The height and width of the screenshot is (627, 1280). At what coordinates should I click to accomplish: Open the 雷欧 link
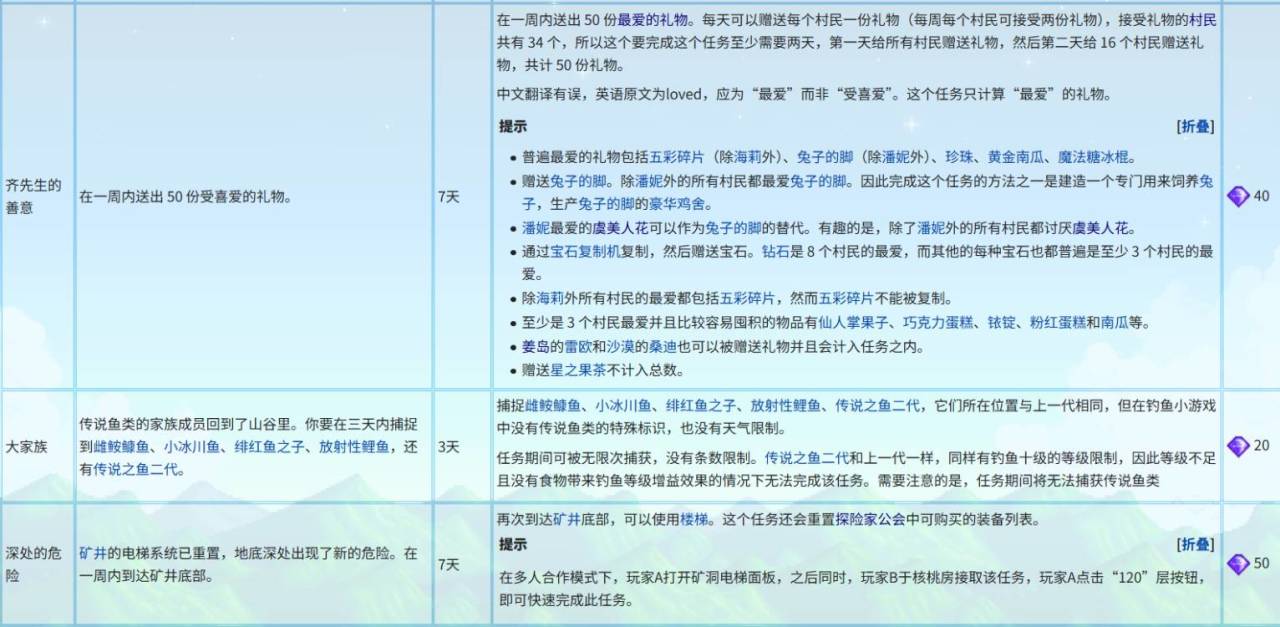click(x=578, y=347)
